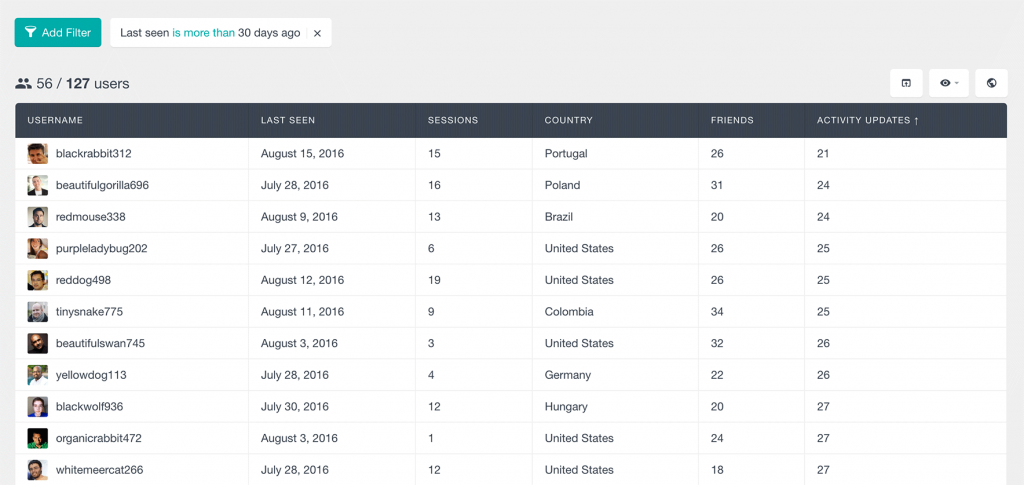This screenshot has width=1024, height=485.
Task: Select the purpleladybug202 avatar
Action: (37, 249)
